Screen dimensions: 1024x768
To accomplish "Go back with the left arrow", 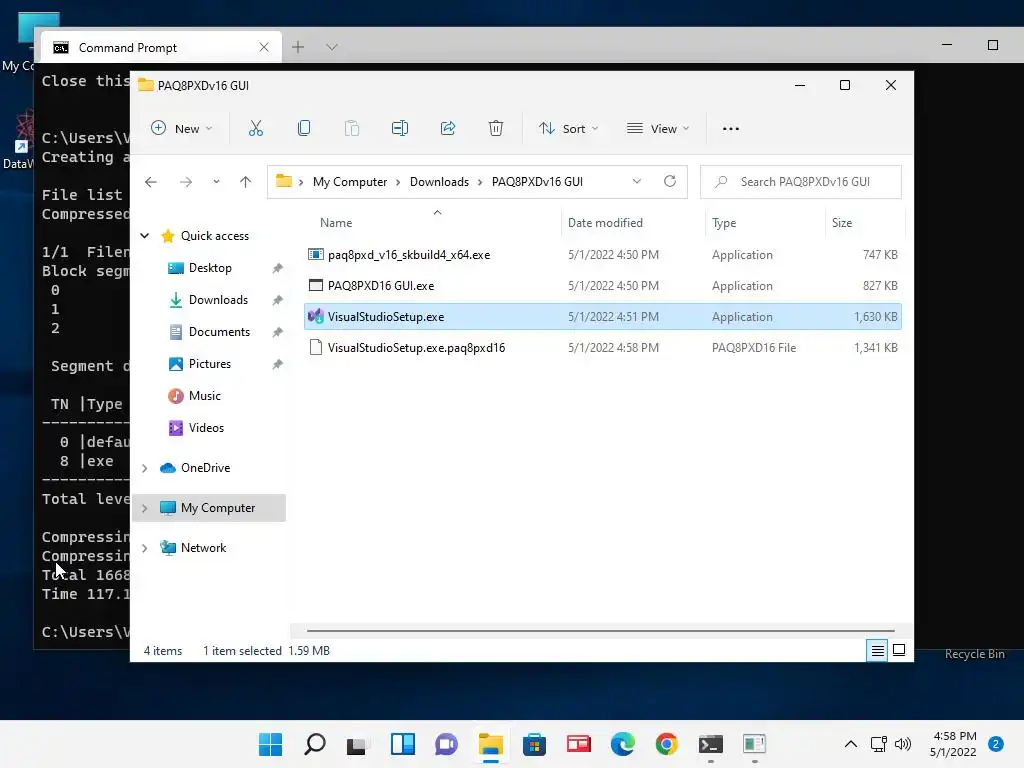I will 151,182.
